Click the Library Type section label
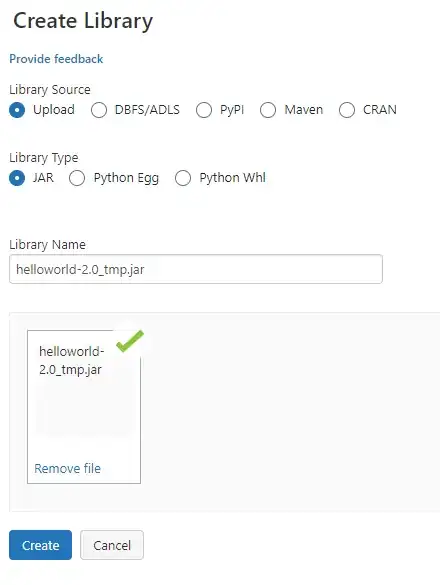The width and height of the screenshot is (440, 585). (44, 158)
